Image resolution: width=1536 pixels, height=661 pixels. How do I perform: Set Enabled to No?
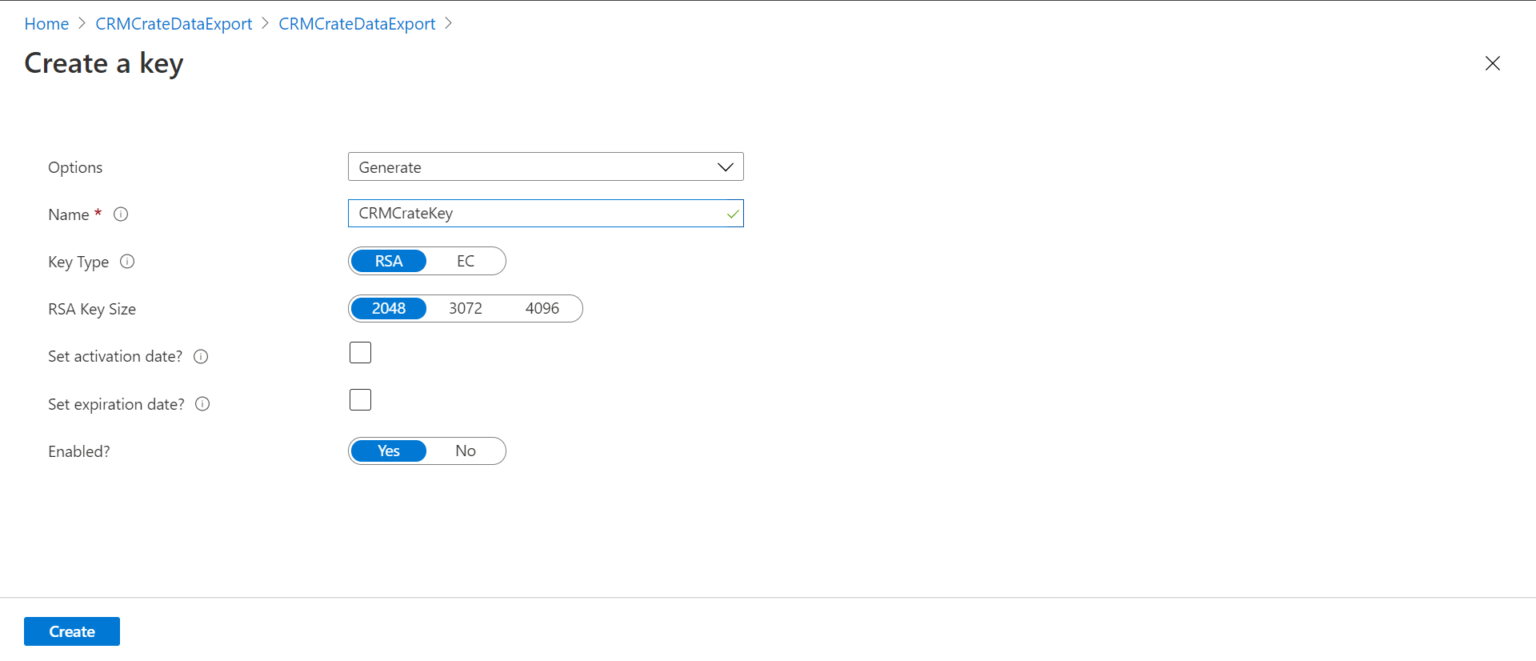tap(465, 450)
